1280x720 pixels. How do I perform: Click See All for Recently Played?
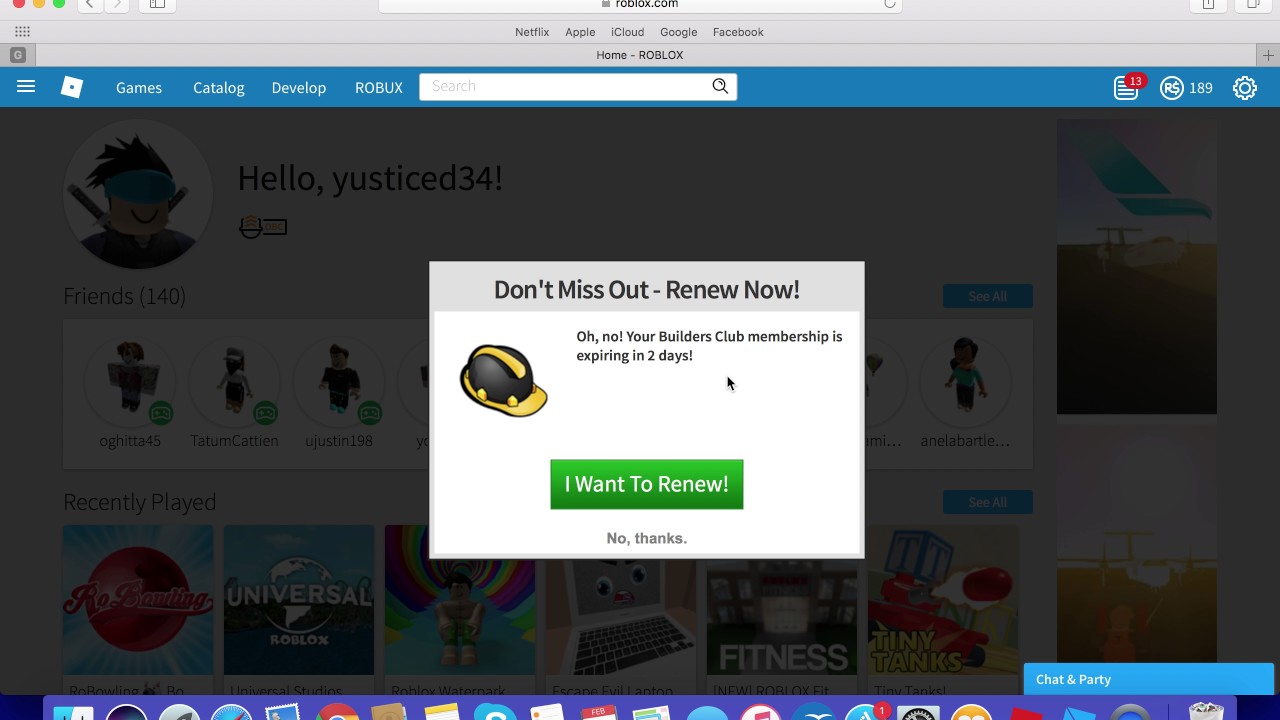pyautogui.click(x=988, y=502)
